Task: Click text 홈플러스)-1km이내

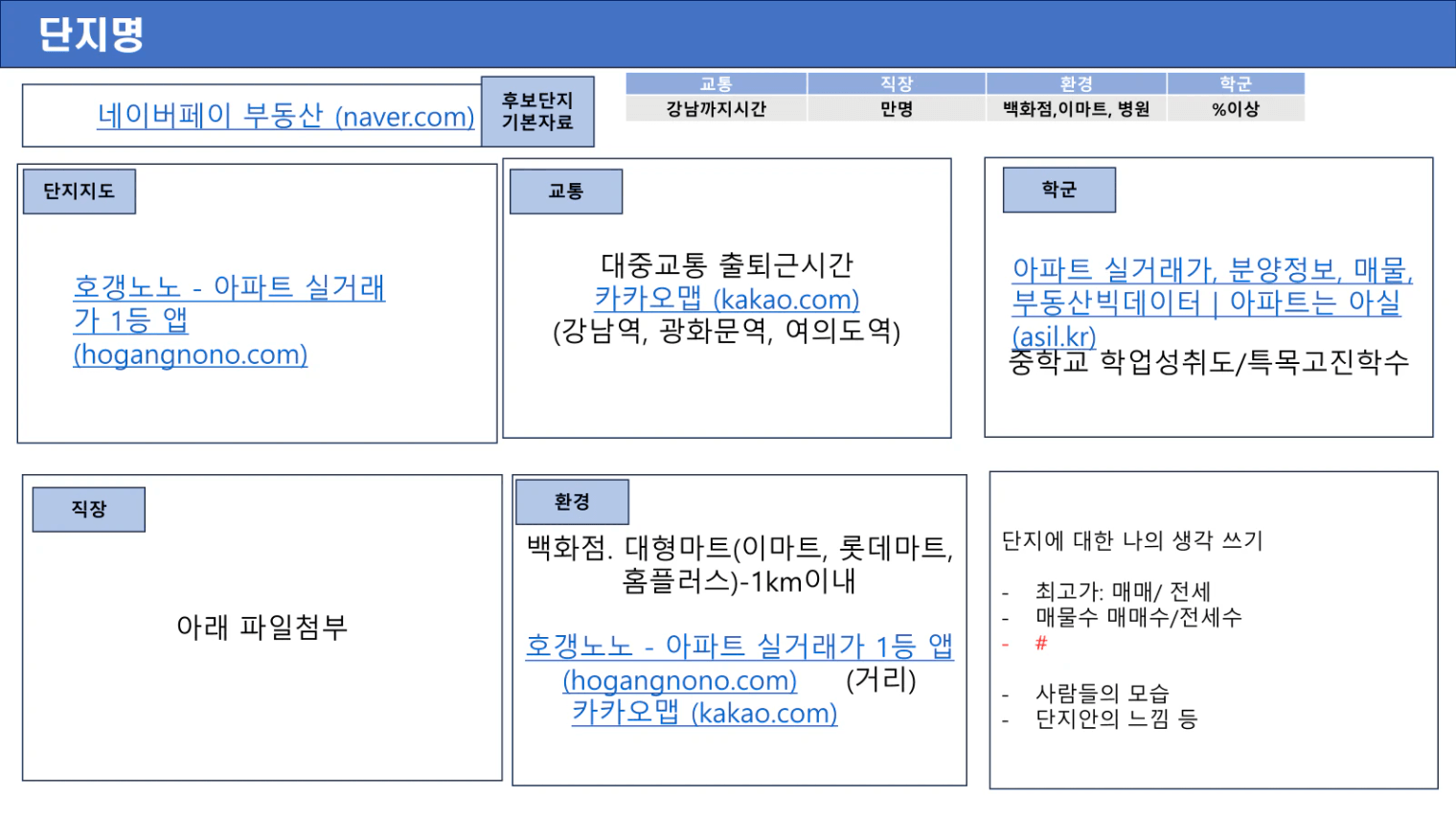Action: [x=739, y=580]
